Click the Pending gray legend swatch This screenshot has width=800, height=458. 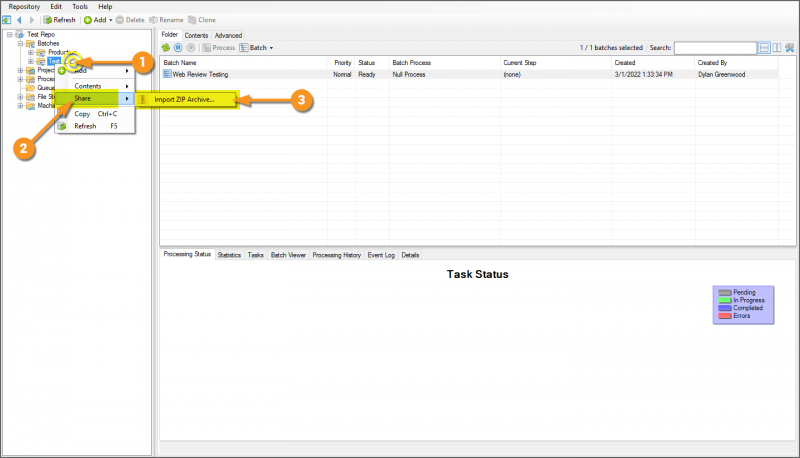[x=725, y=293]
